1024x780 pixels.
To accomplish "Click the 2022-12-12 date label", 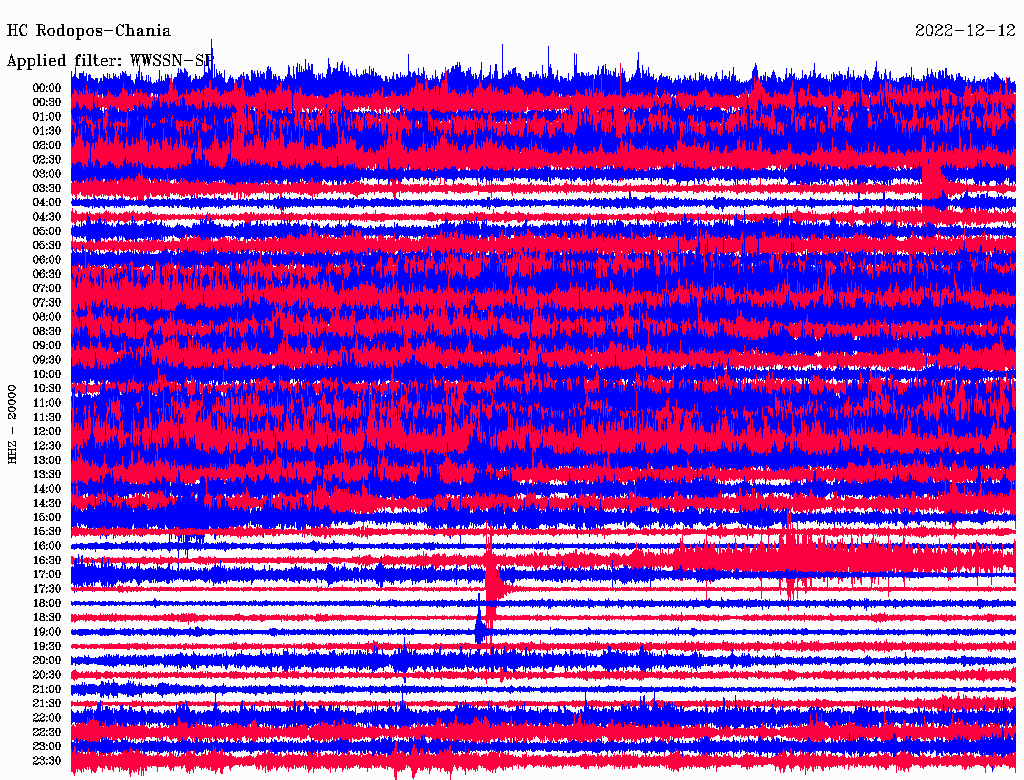I will [965, 31].
